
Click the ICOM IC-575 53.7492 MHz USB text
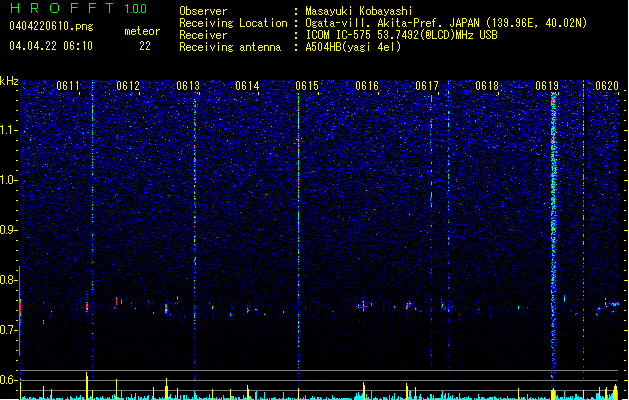[402, 35]
